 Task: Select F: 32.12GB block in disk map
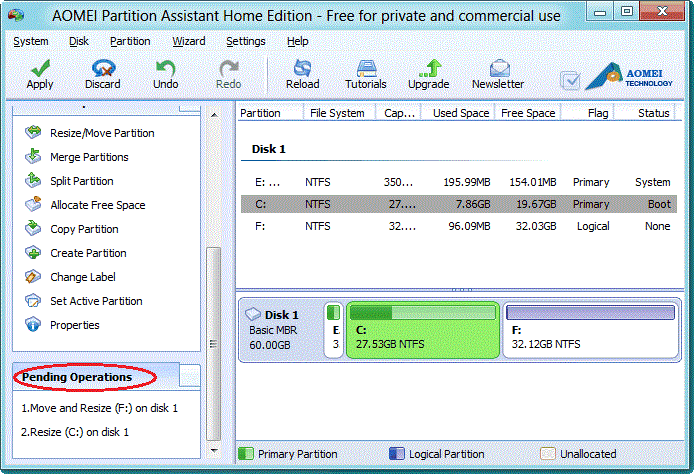point(590,330)
